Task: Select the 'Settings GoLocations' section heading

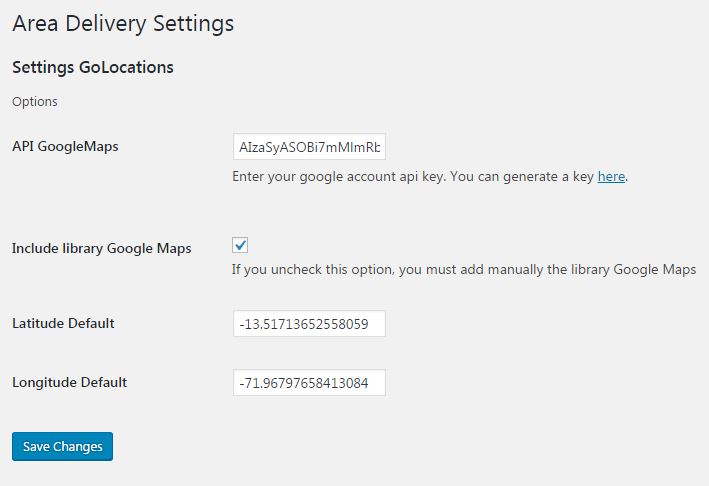Action: 93,67
